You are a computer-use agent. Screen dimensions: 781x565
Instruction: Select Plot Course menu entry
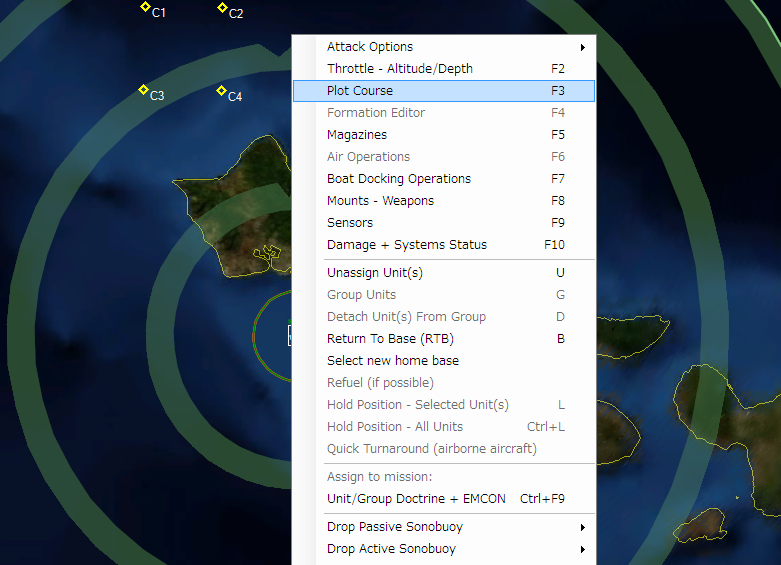[x=444, y=91]
